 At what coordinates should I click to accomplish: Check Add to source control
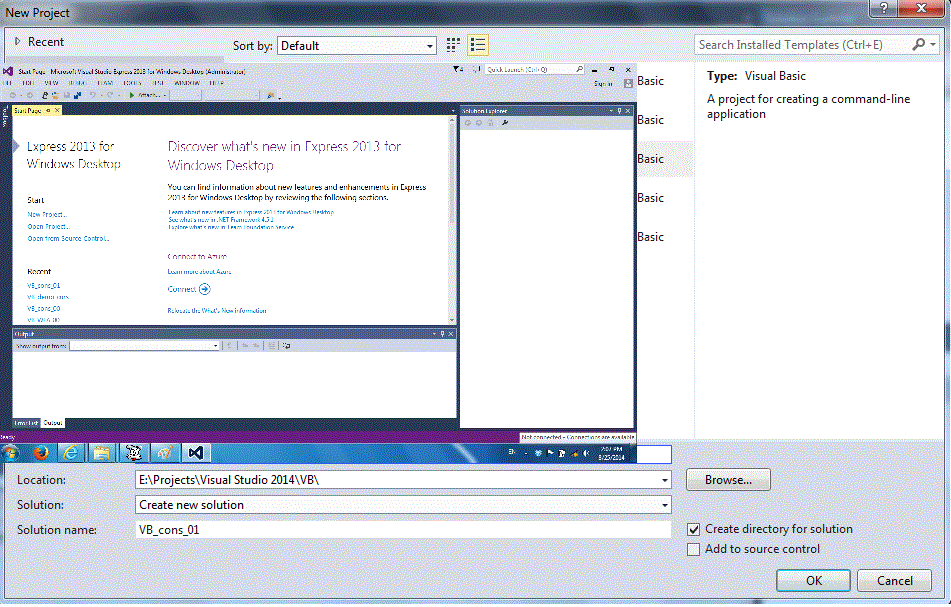[693, 549]
